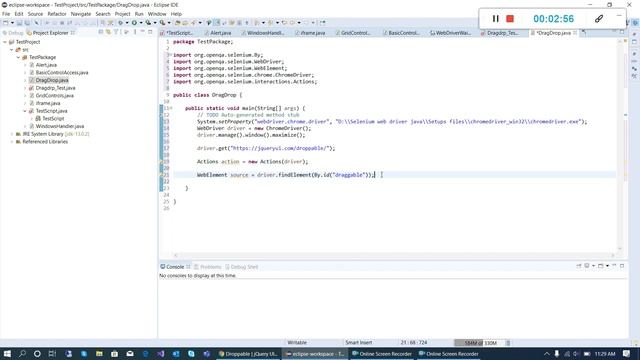Switch to the BasicControl... editor tab

(401, 33)
